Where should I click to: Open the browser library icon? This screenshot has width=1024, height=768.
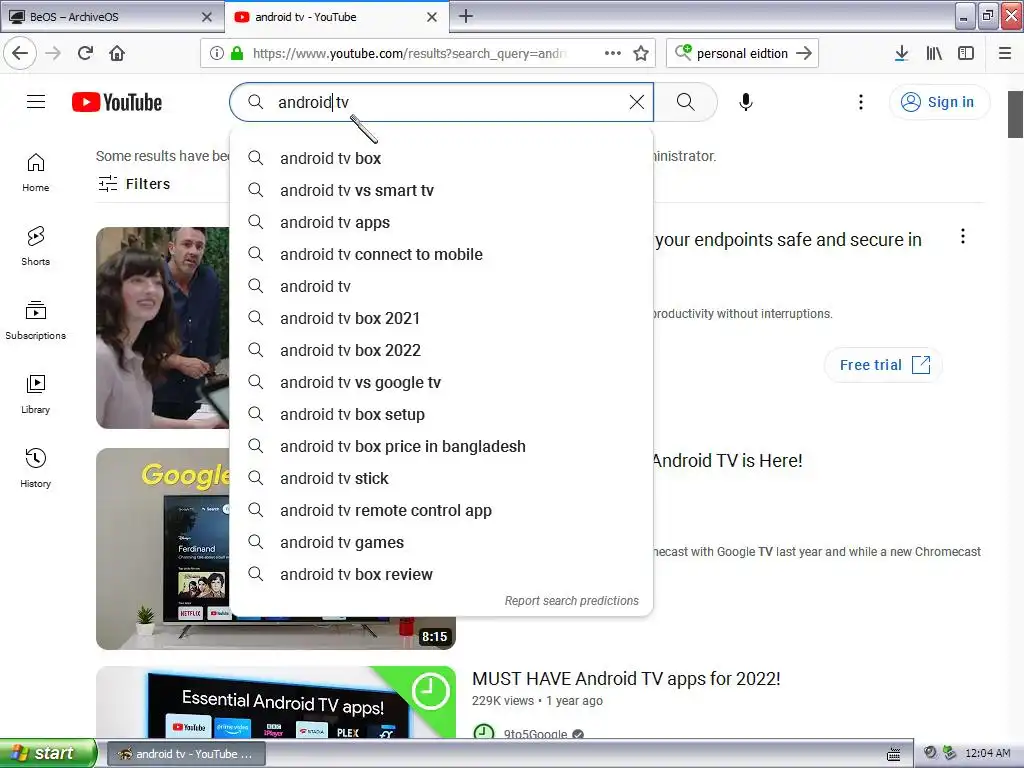click(x=934, y=53)
